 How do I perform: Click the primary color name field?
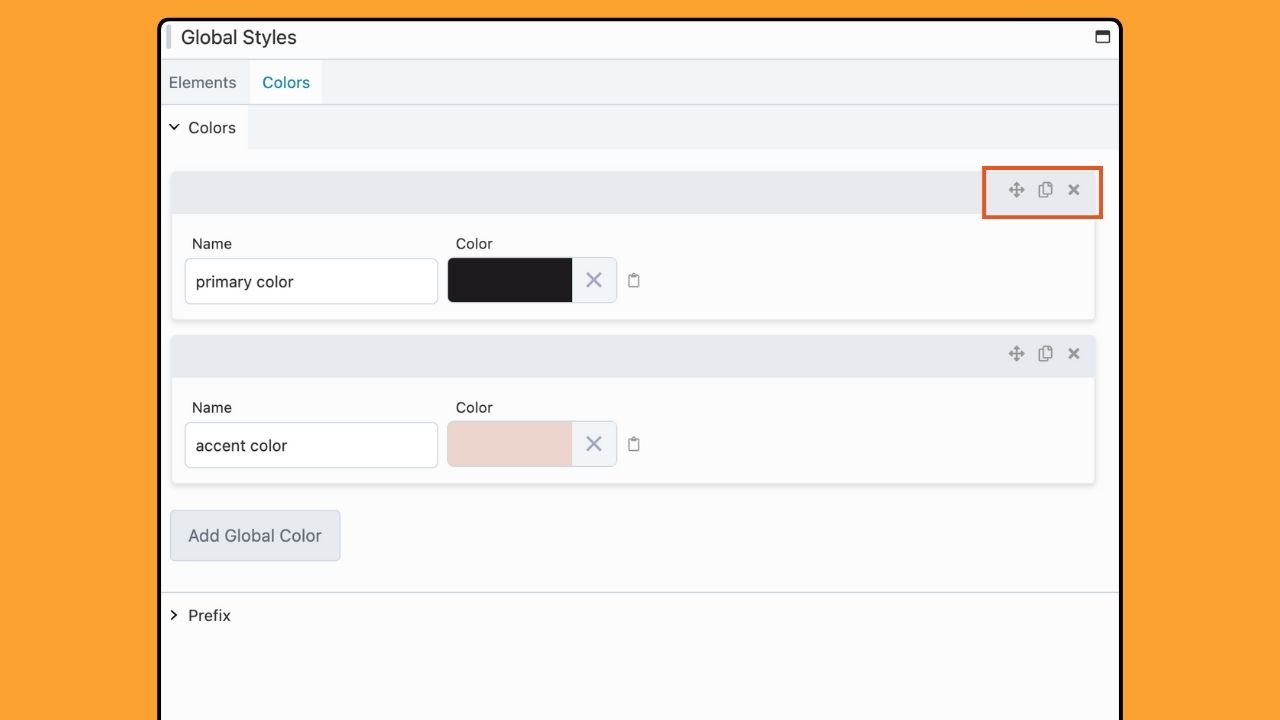pyautogui.click(x=311, y=282)
